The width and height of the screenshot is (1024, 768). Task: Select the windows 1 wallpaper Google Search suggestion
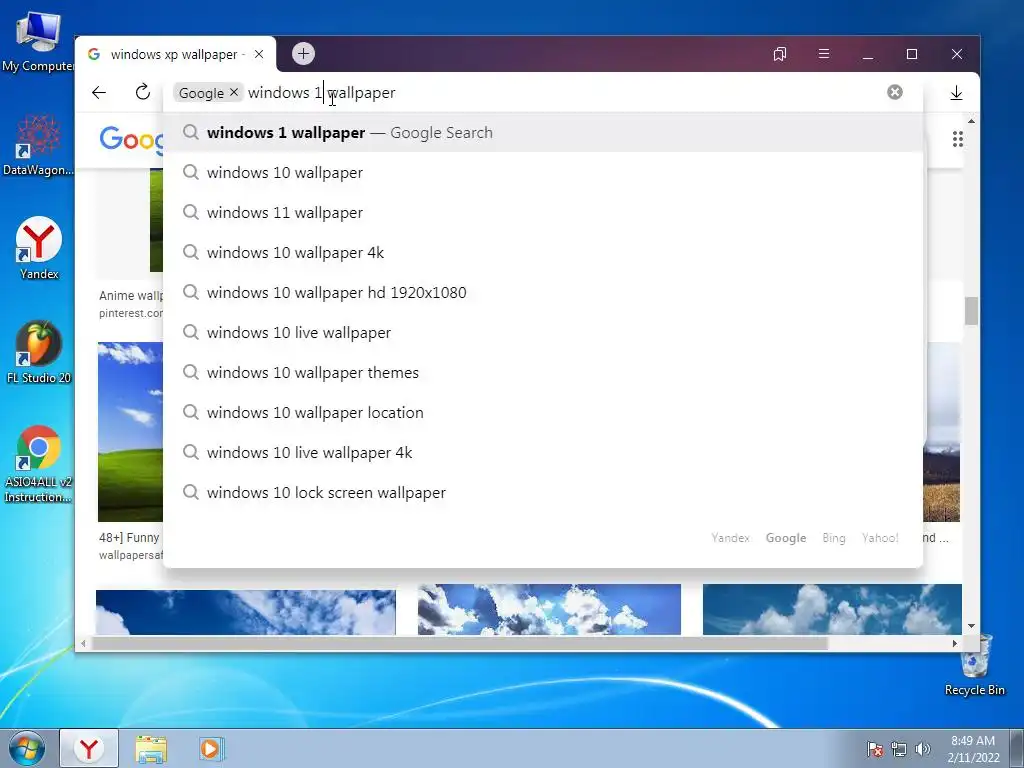[x=543, y=133]
